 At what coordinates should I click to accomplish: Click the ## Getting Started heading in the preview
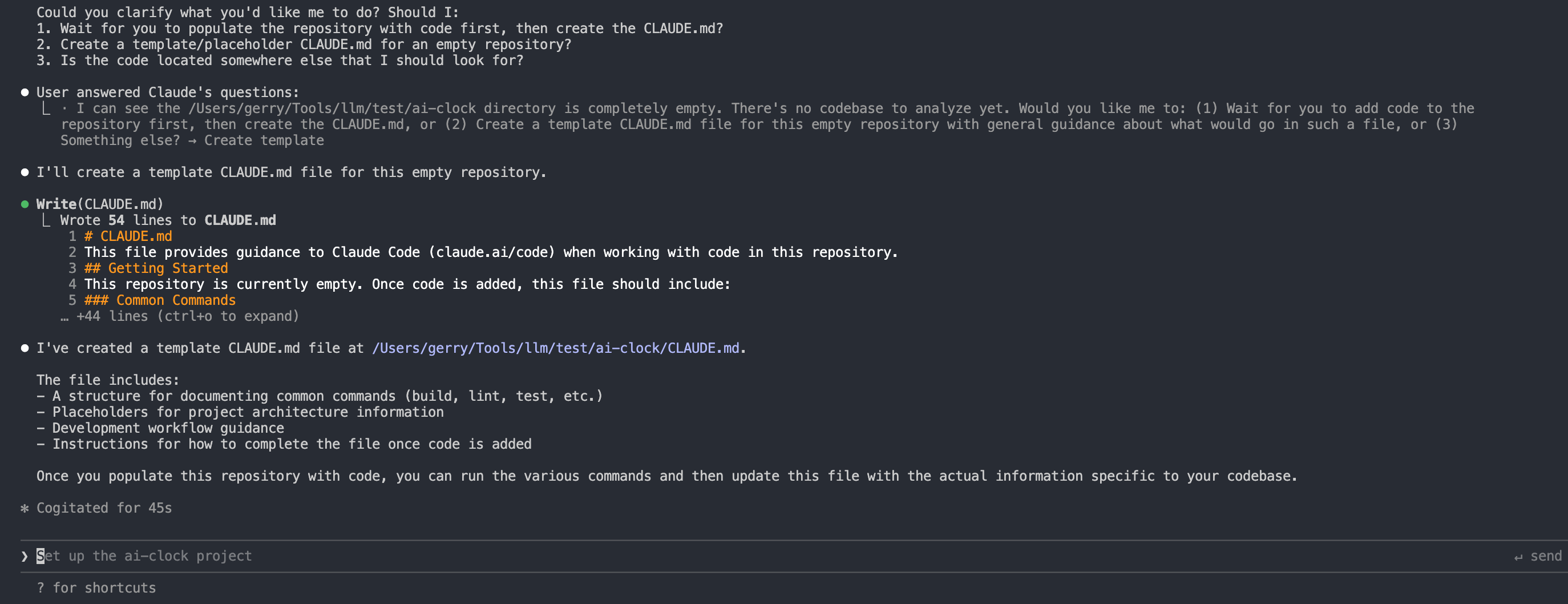click(x=156, y=268)
